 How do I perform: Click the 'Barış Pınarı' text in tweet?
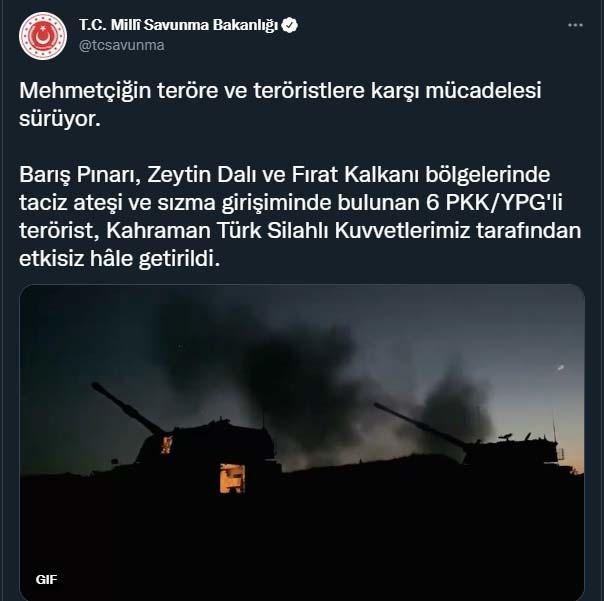[76, 175]
